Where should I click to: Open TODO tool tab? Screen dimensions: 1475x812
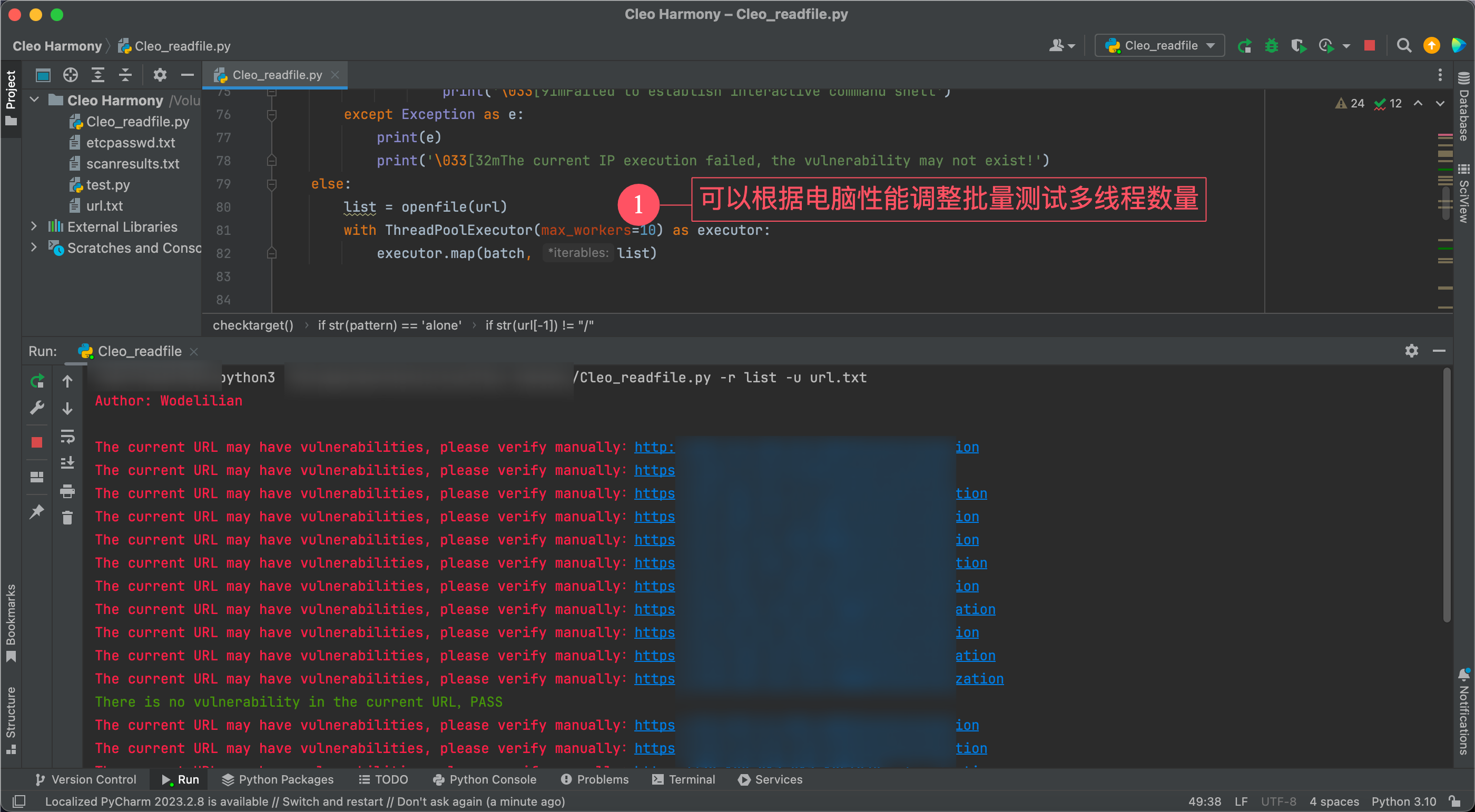383,779
